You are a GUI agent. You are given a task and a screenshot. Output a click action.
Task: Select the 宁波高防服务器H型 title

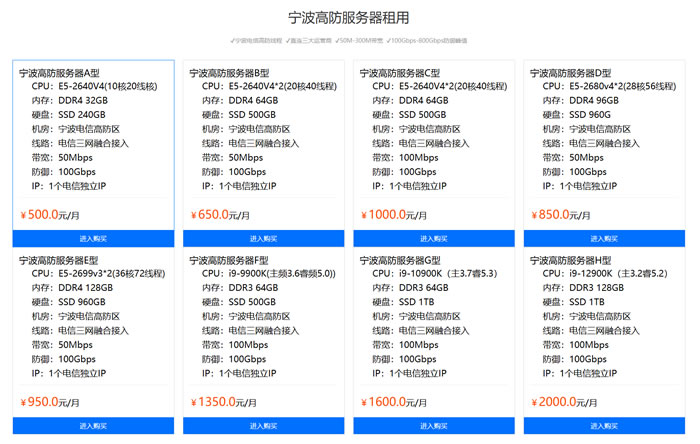click(570, 260)
